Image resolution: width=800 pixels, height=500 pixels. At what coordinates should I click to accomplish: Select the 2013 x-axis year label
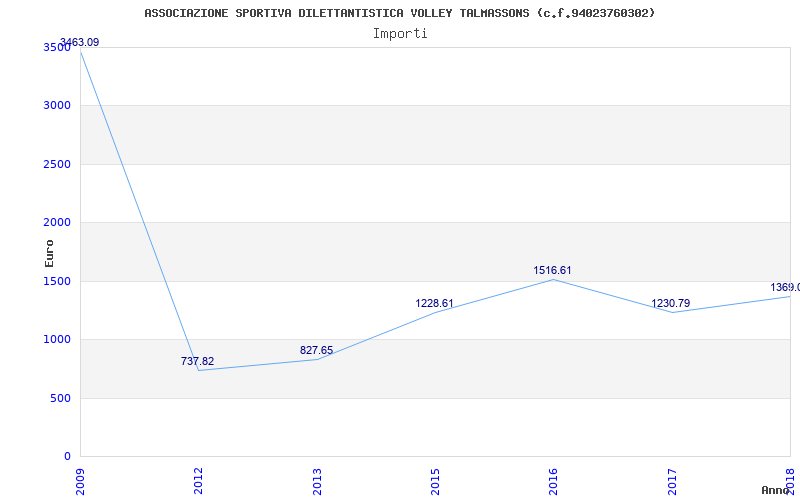pos(317,481)
